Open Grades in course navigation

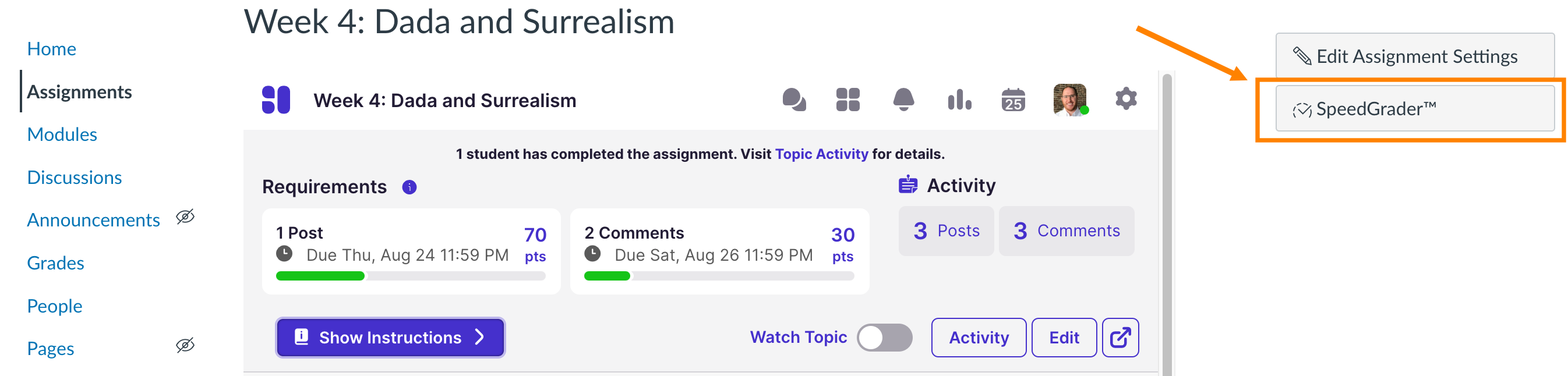[x=55, y=264]
